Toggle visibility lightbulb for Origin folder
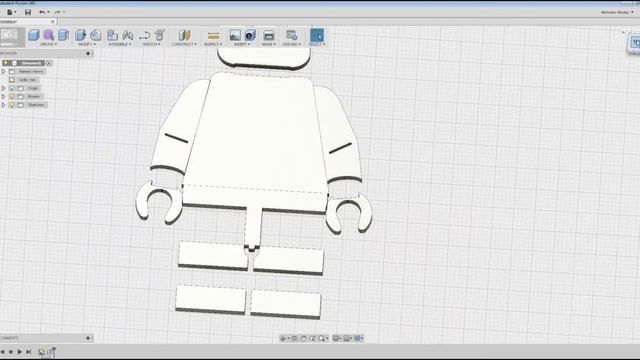The width and height of the screenshot is (640, 360). pos(12,88)
